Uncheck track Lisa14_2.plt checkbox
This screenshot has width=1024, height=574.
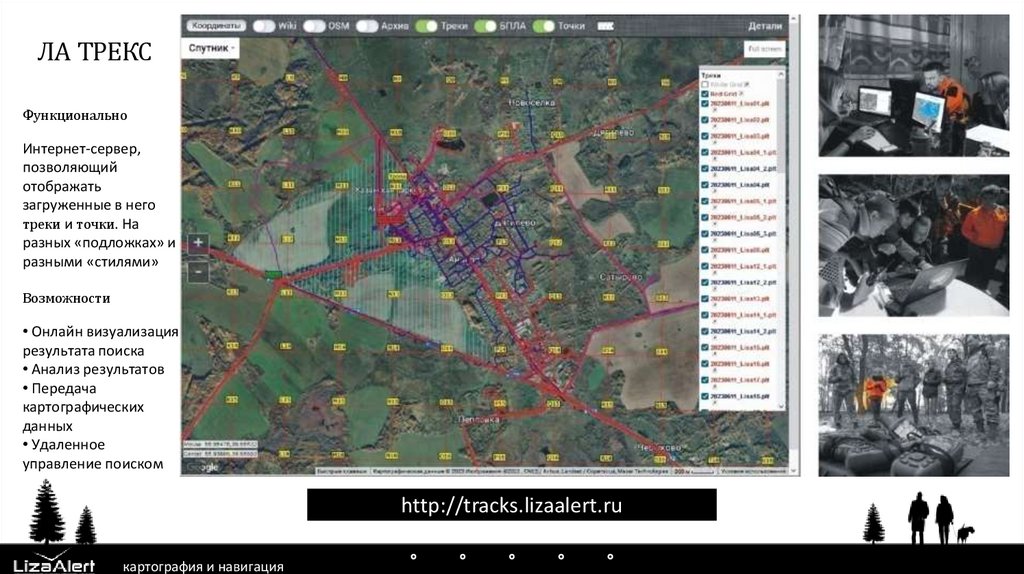(705, 332)
